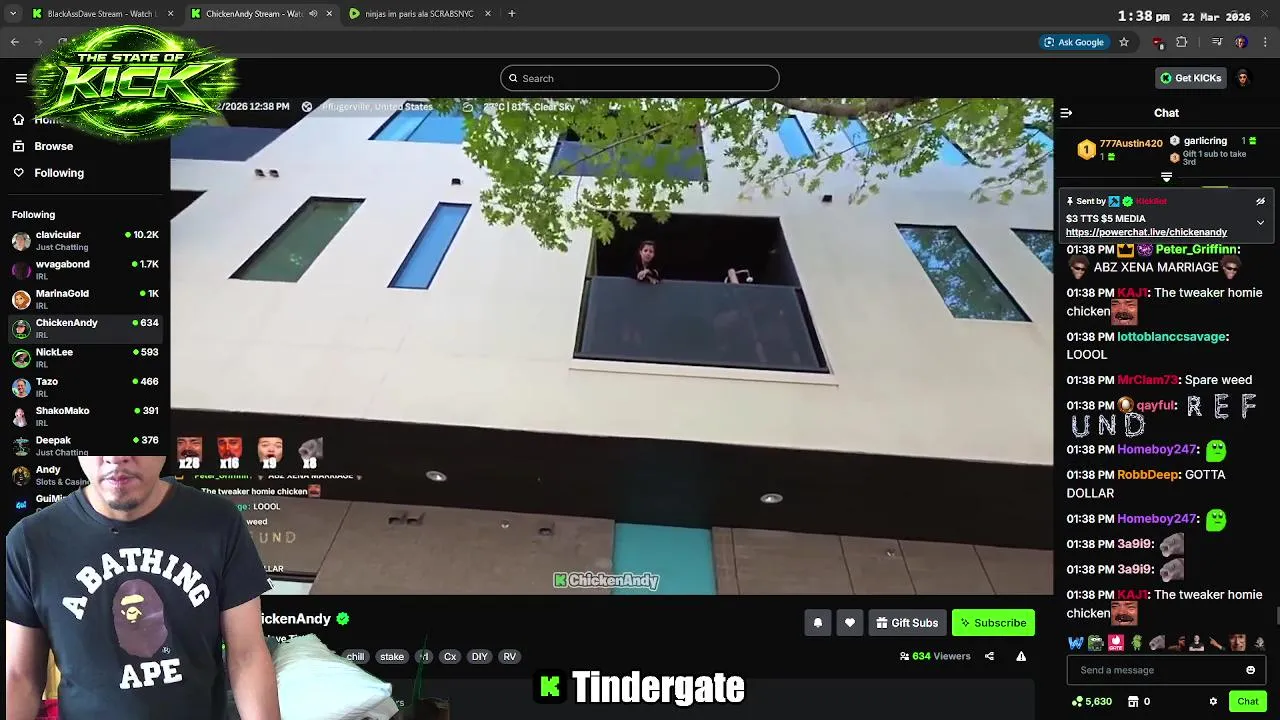Bookmark this page with the star icon
1280x720 pixels.
pos(1124,42)
